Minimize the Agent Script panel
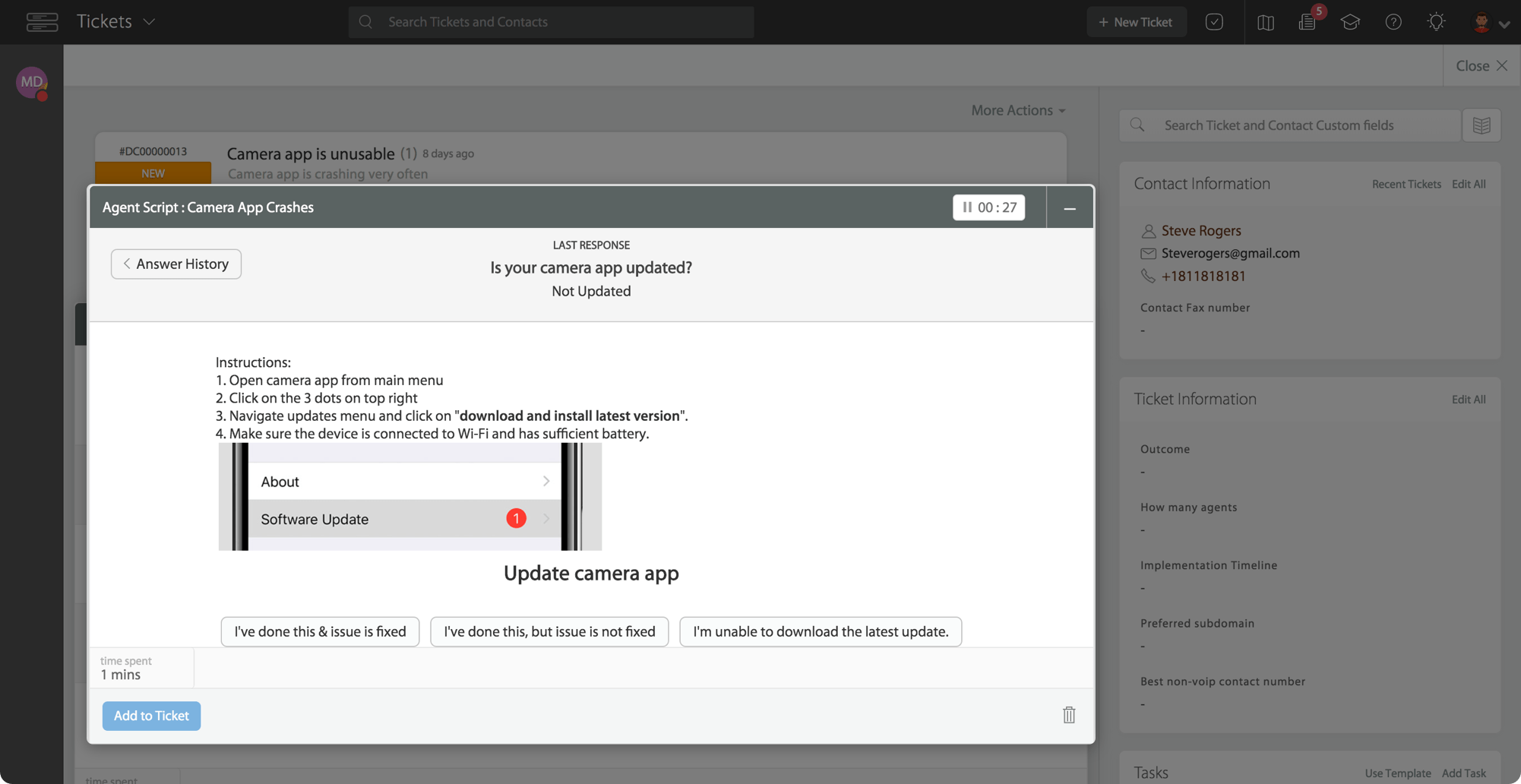The width and height of the screenshot is (1521, 784). point(1070,207)
